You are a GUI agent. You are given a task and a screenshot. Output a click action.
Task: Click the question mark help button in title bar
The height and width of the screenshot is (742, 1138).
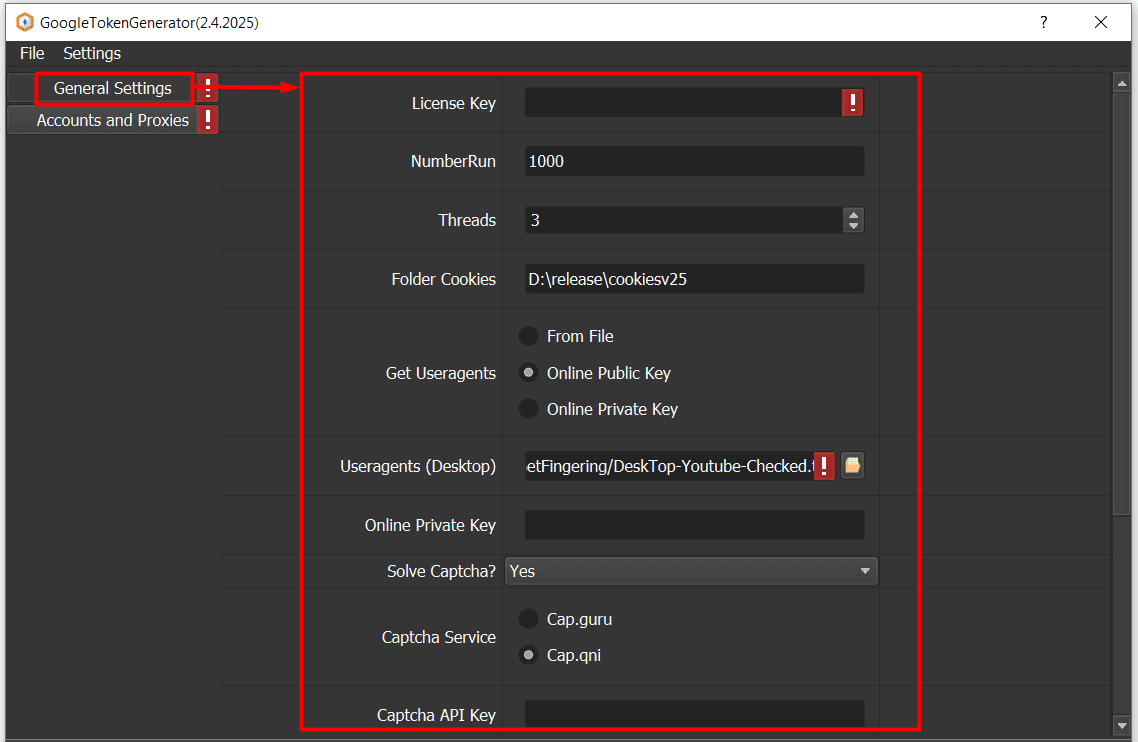tap(1044, 23)
